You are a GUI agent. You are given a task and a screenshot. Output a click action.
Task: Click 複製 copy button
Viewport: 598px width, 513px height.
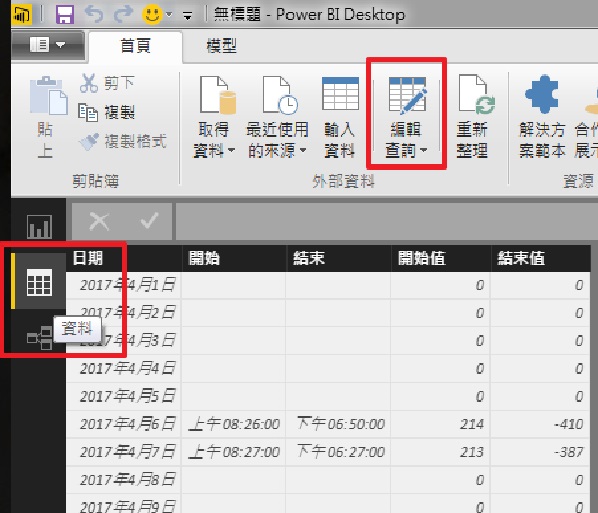[106, 112]
